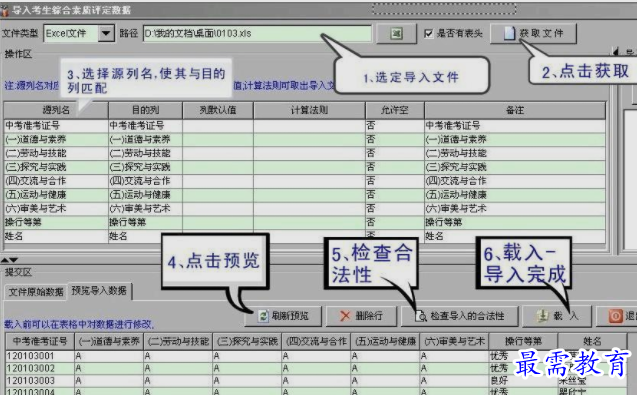Click the 载入 button
Image resolution: width=637 pixels, height=395 pixels.
[557, 316]
